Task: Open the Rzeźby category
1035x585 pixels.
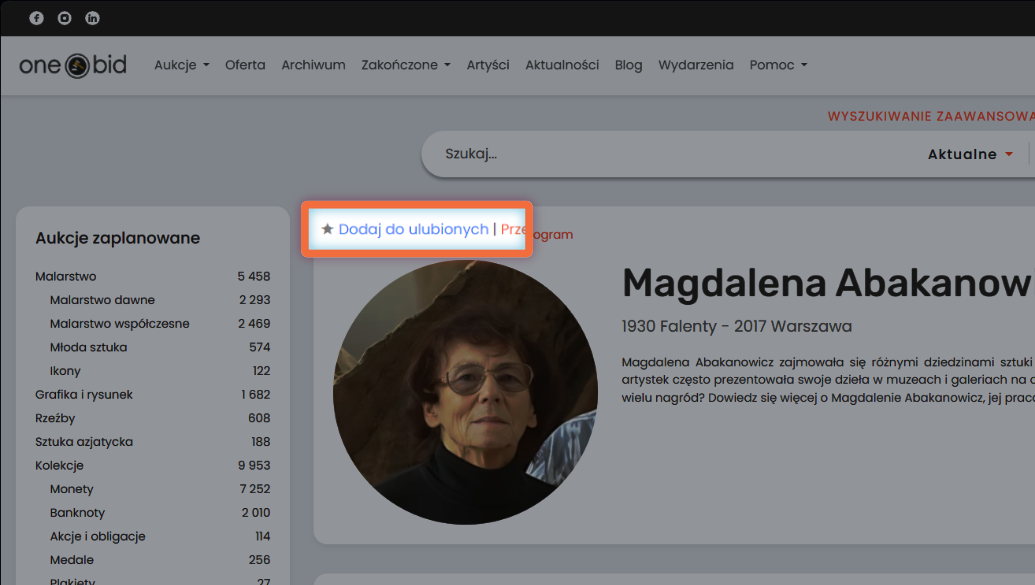Action: click(55, 418)
